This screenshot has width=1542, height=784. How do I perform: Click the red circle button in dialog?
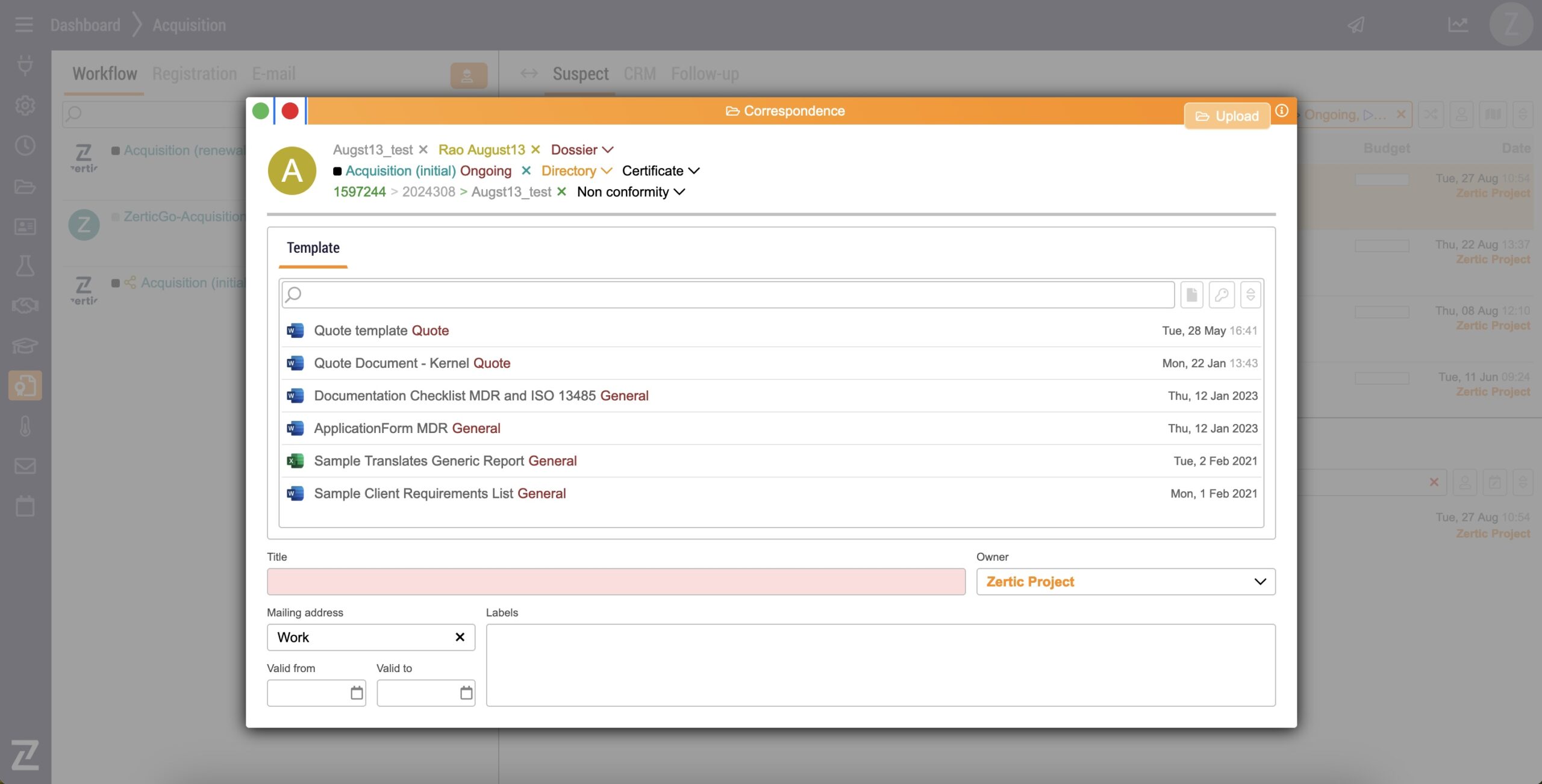(290, 111)
